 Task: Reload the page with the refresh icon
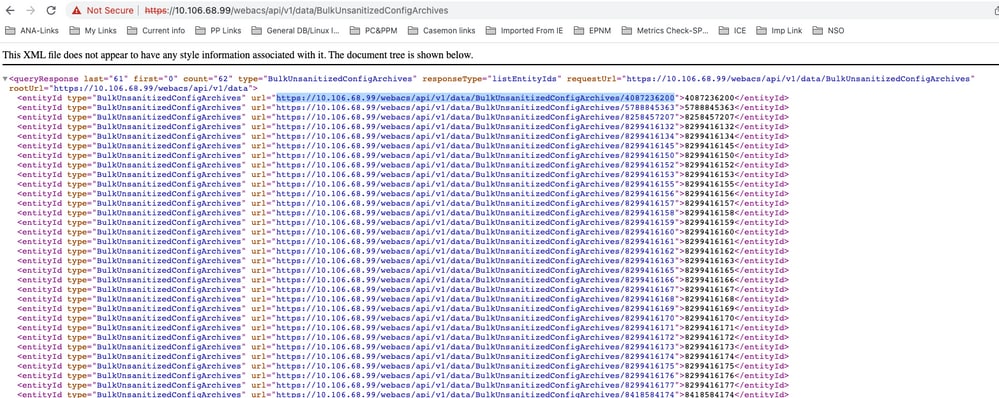[52, 11]
